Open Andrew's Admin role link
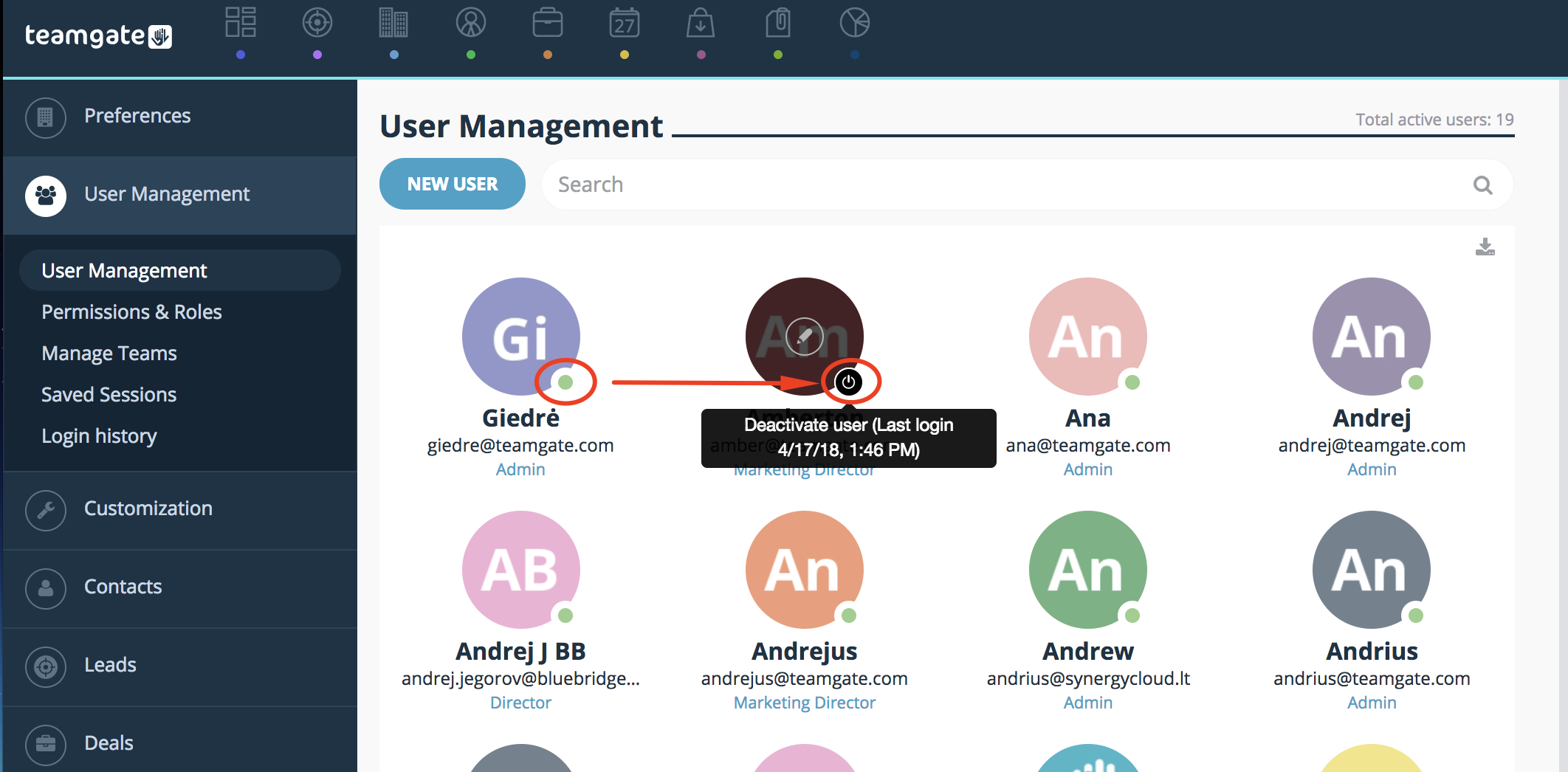This screenshot has width=1568, height=772. [1088, 703]
